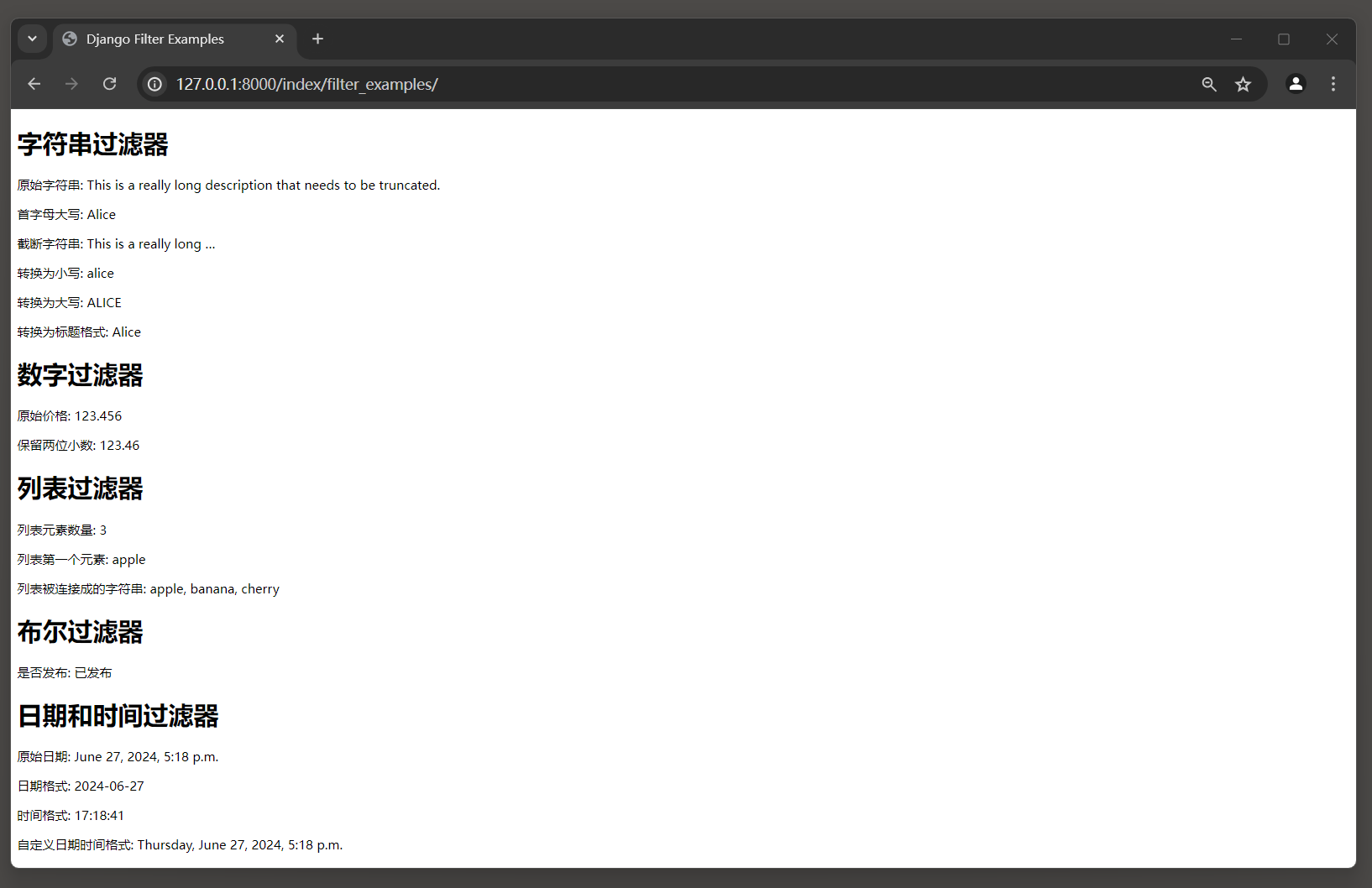The height and width of the screenshot is (888, 1372).
Task: Minimize the browser window
Action: 1236,39
